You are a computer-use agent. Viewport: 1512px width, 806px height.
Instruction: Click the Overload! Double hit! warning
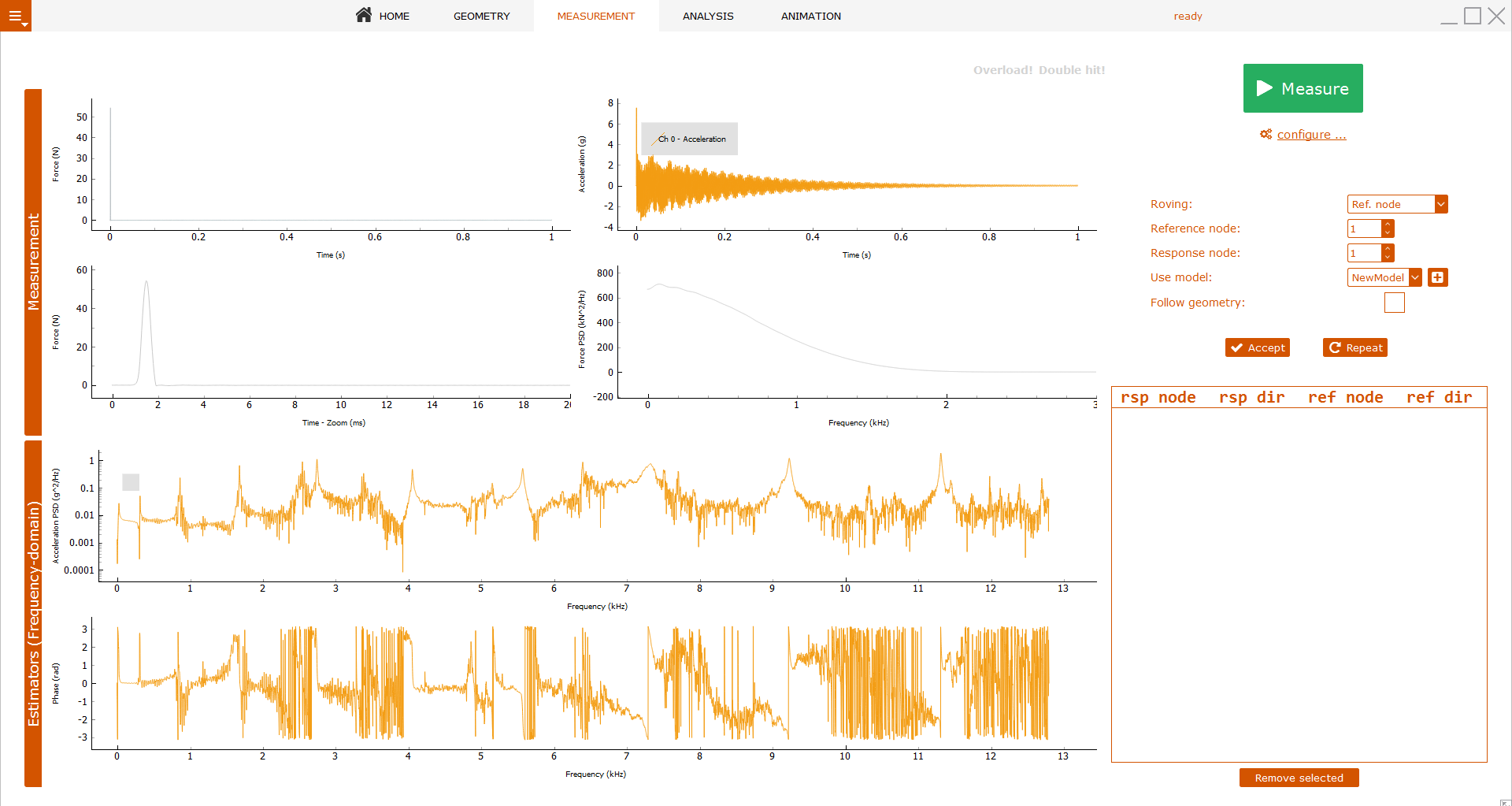[x=1039, y=70]
